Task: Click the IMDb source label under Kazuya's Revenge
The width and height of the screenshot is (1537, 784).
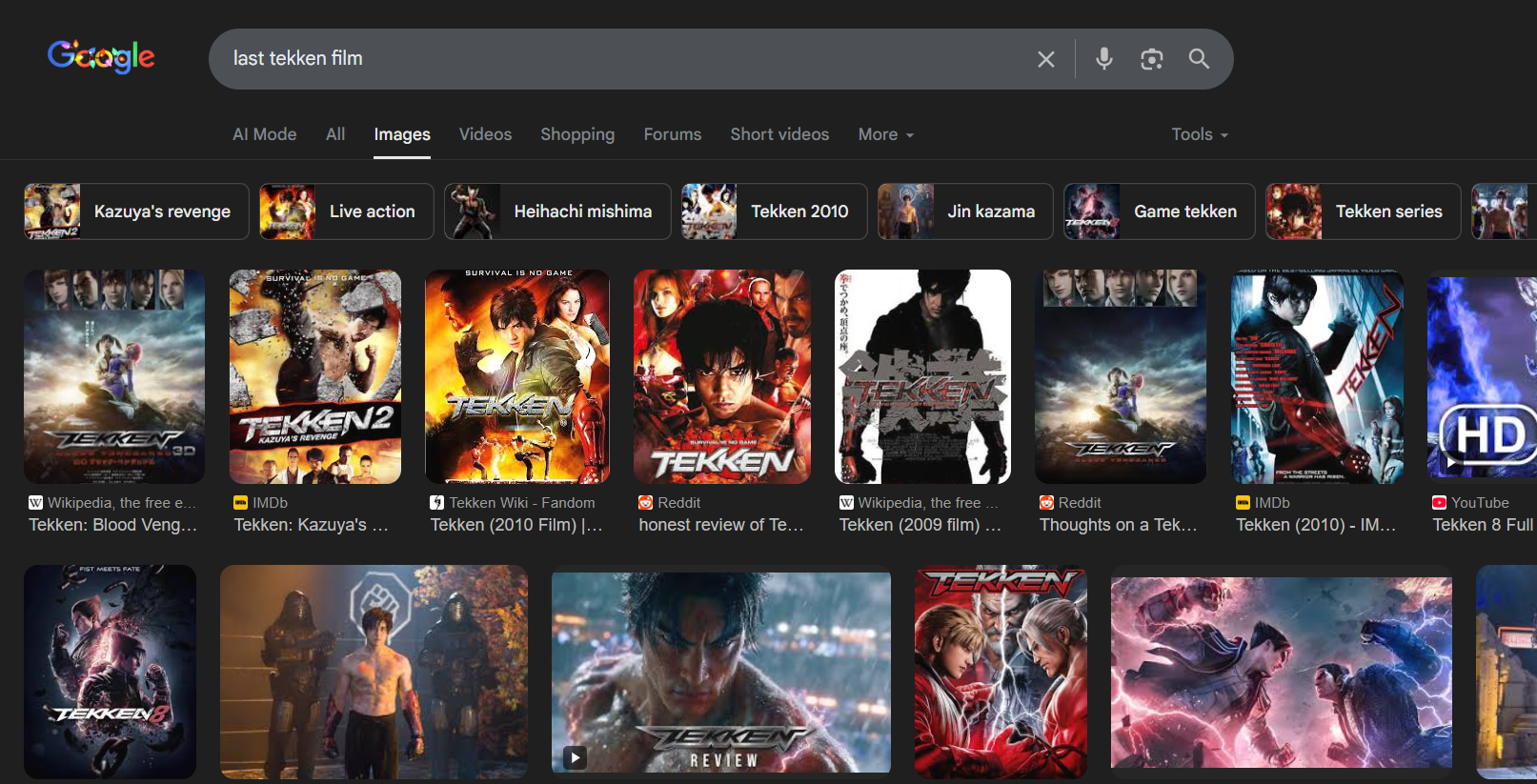Action: click(x=261, y=503)
